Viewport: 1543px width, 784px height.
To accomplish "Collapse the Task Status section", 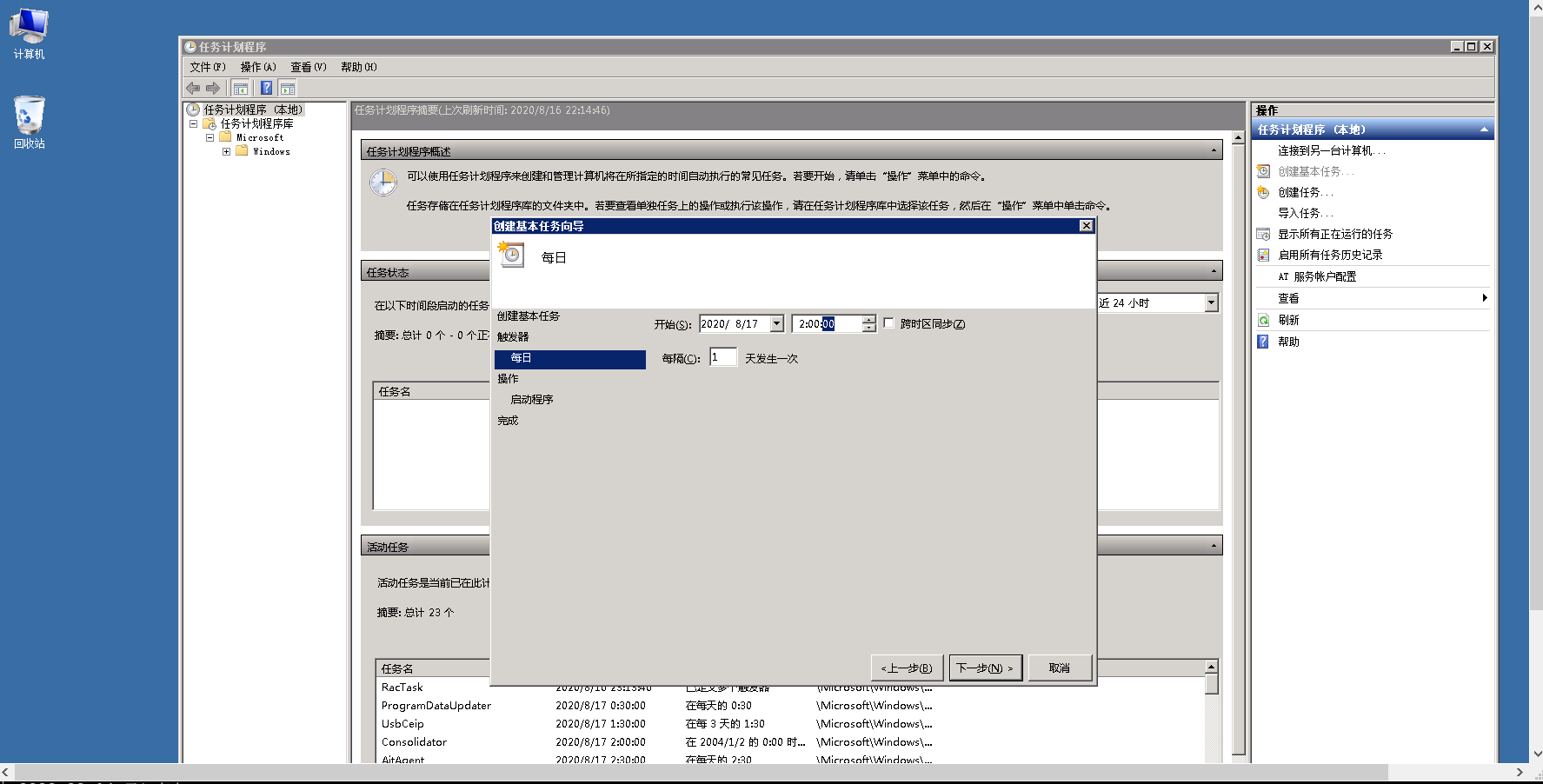I will 1214,272.
